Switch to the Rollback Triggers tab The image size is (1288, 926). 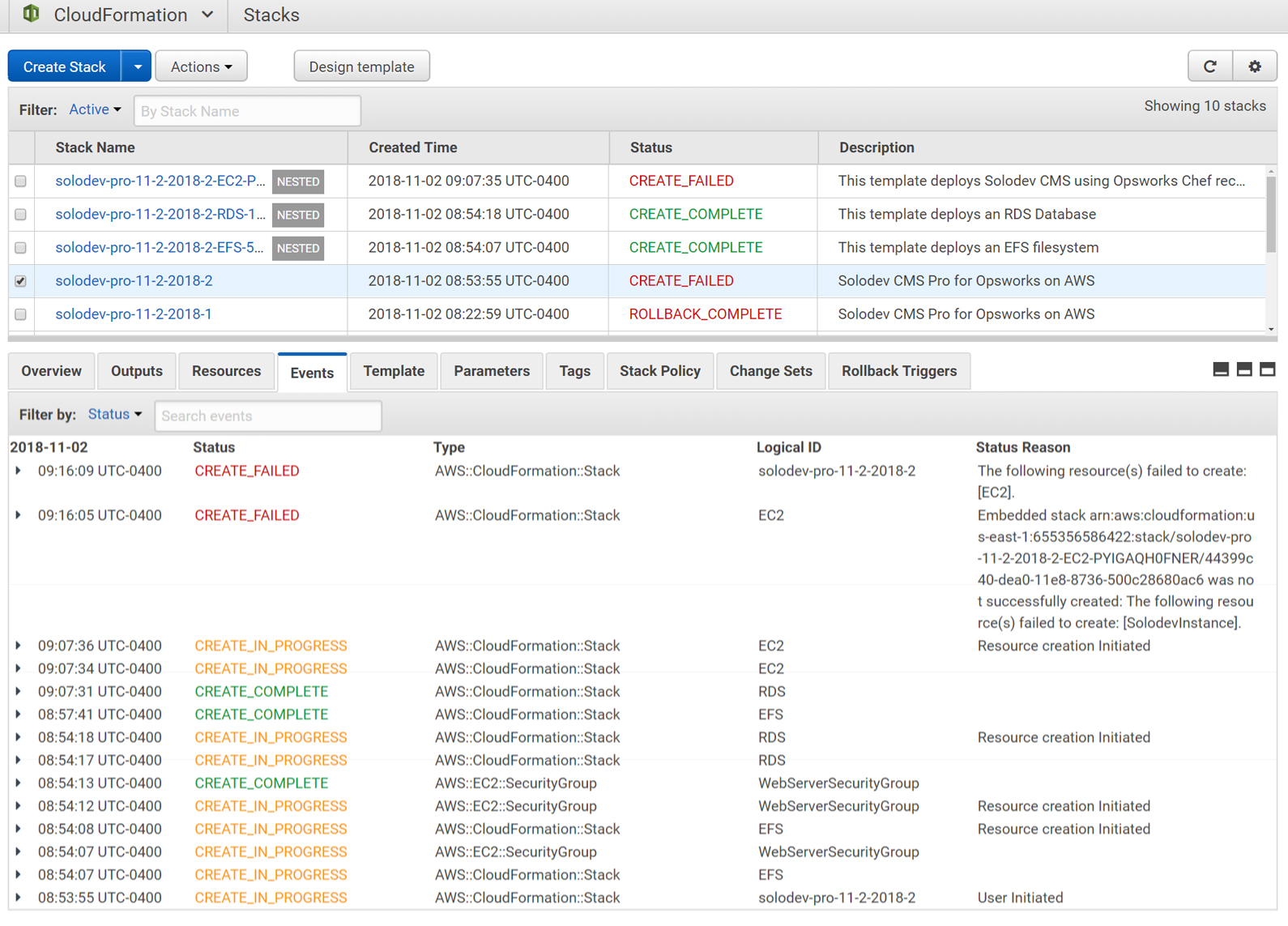(899, 371)
